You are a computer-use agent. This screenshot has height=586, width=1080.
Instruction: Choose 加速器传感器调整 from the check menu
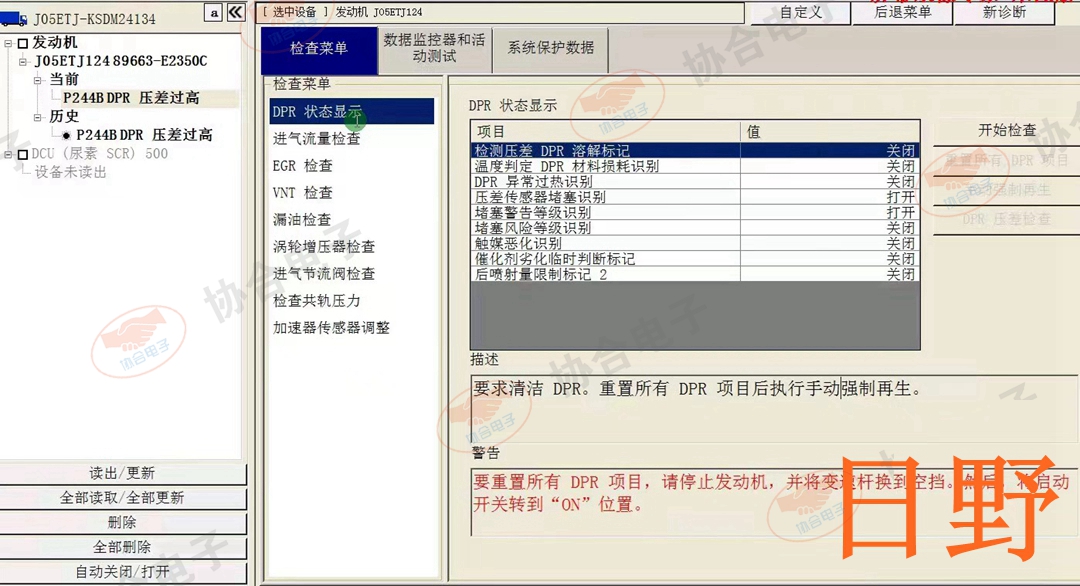coord(331,328)
